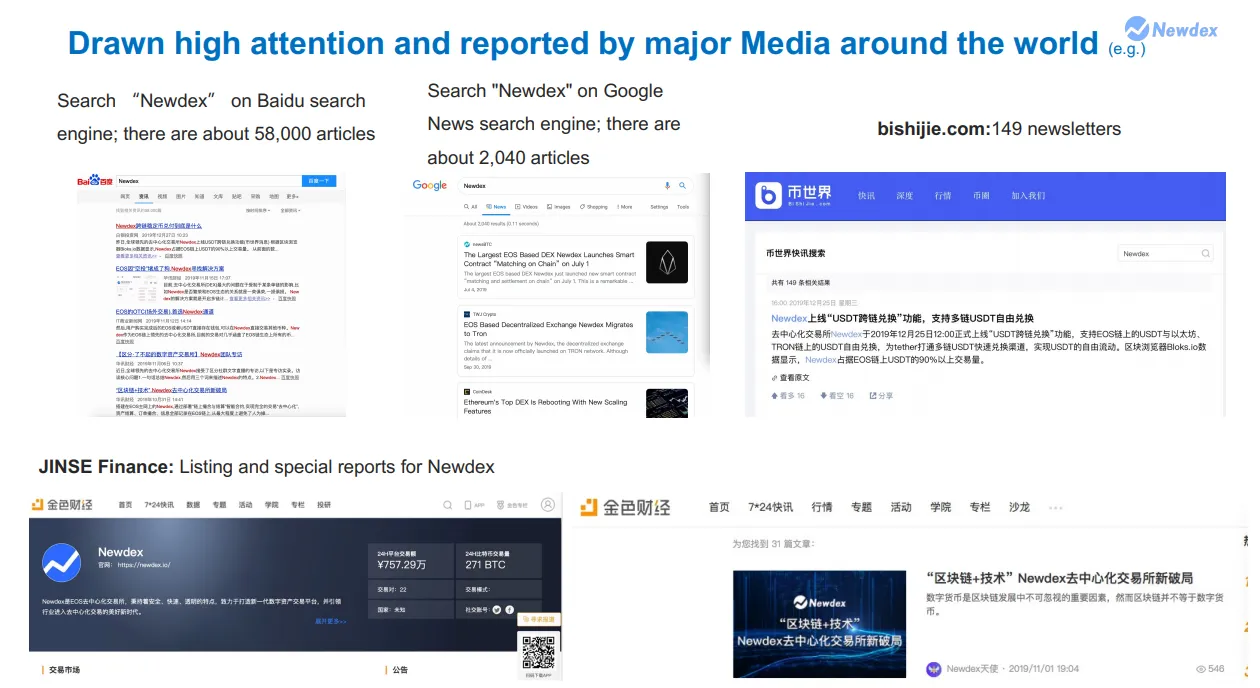Image resolution: width=1260 pixels, height=688 pixels.
Task: Click light Jinse Finance logo
Action: point(626,507)
